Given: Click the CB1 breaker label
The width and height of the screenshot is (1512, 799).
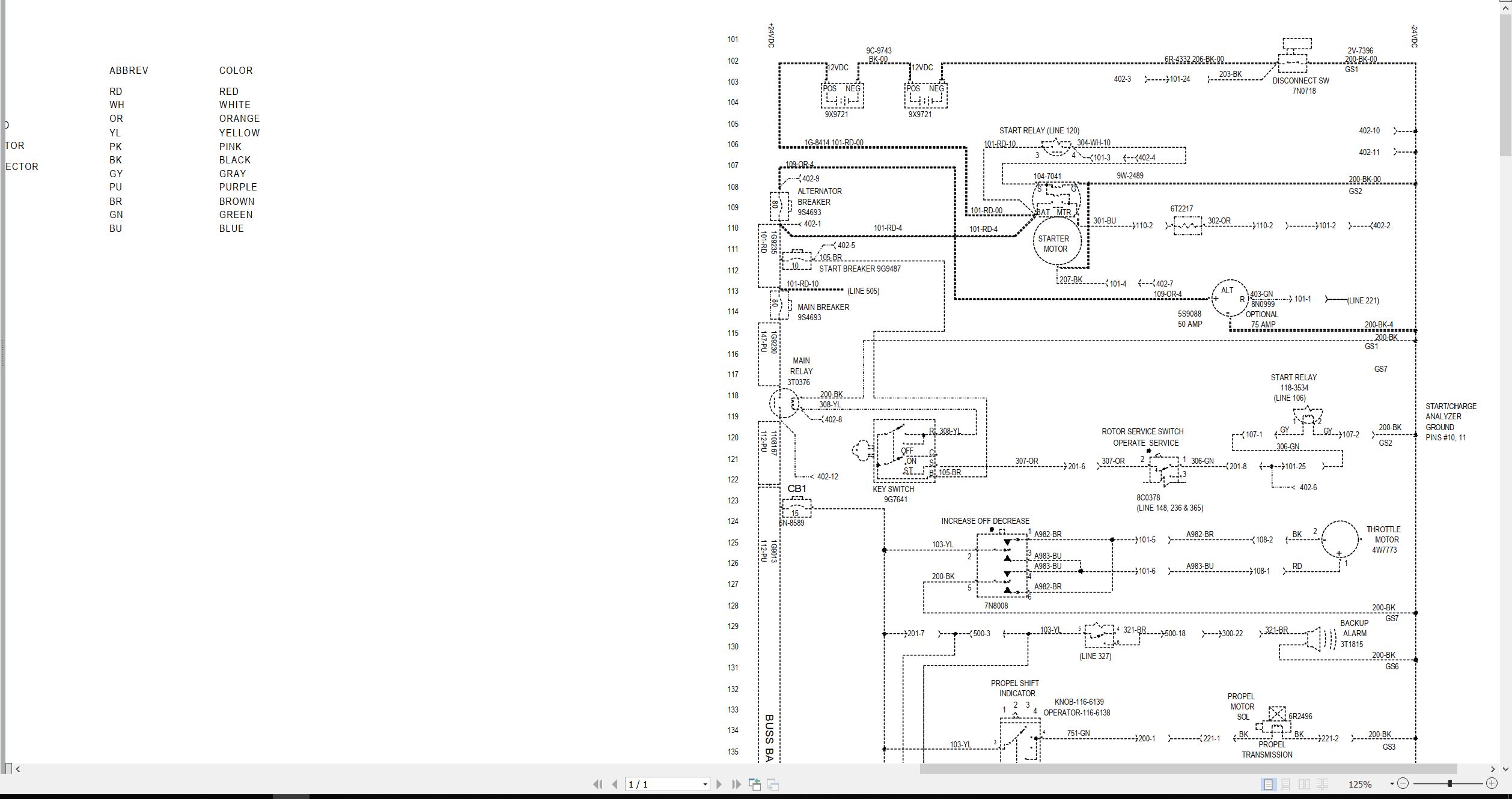Looking at the screenshot, I should pyautogui.click(x=796, y=489).
